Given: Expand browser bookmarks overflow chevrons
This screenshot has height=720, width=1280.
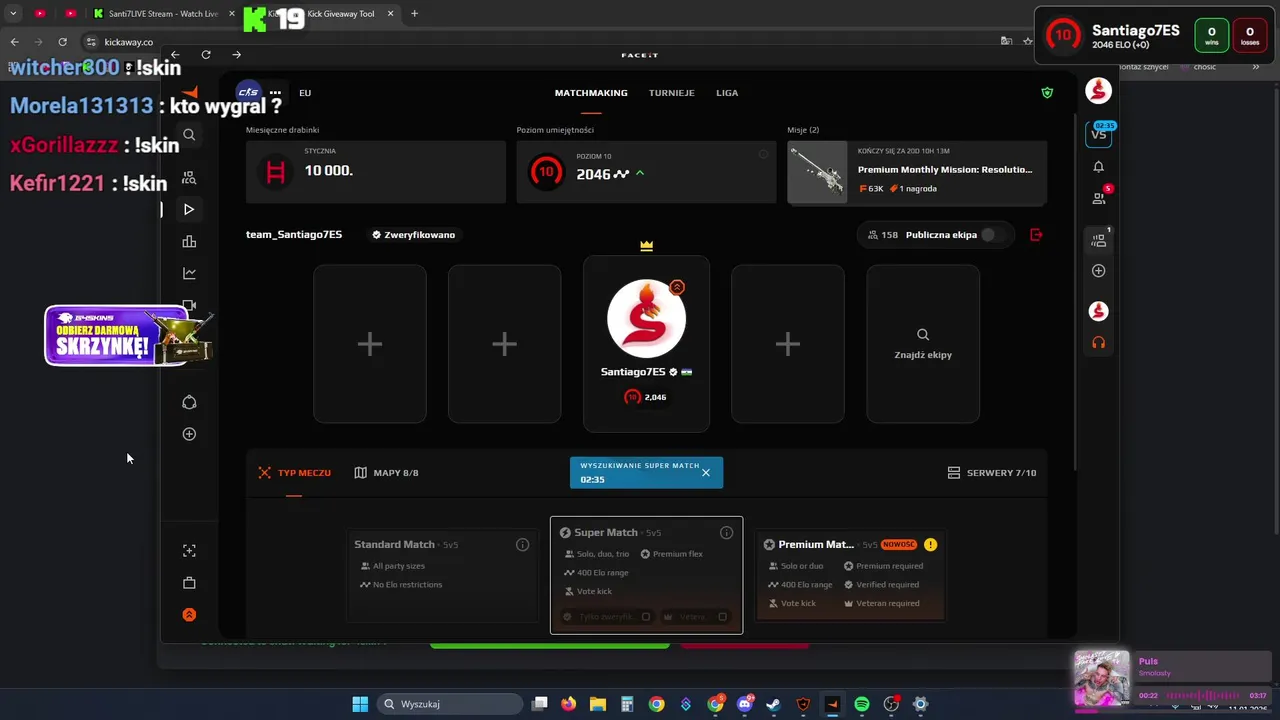Looking at the screenshot, I should coord(1256,67).
